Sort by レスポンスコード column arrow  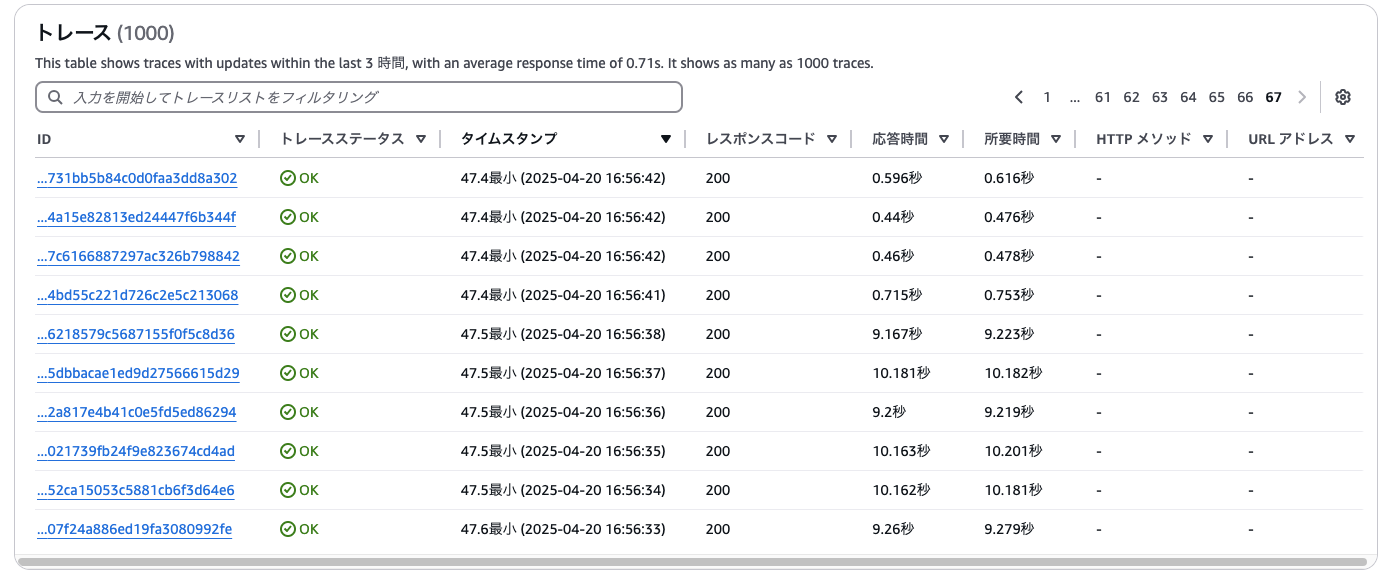point(832,139)
